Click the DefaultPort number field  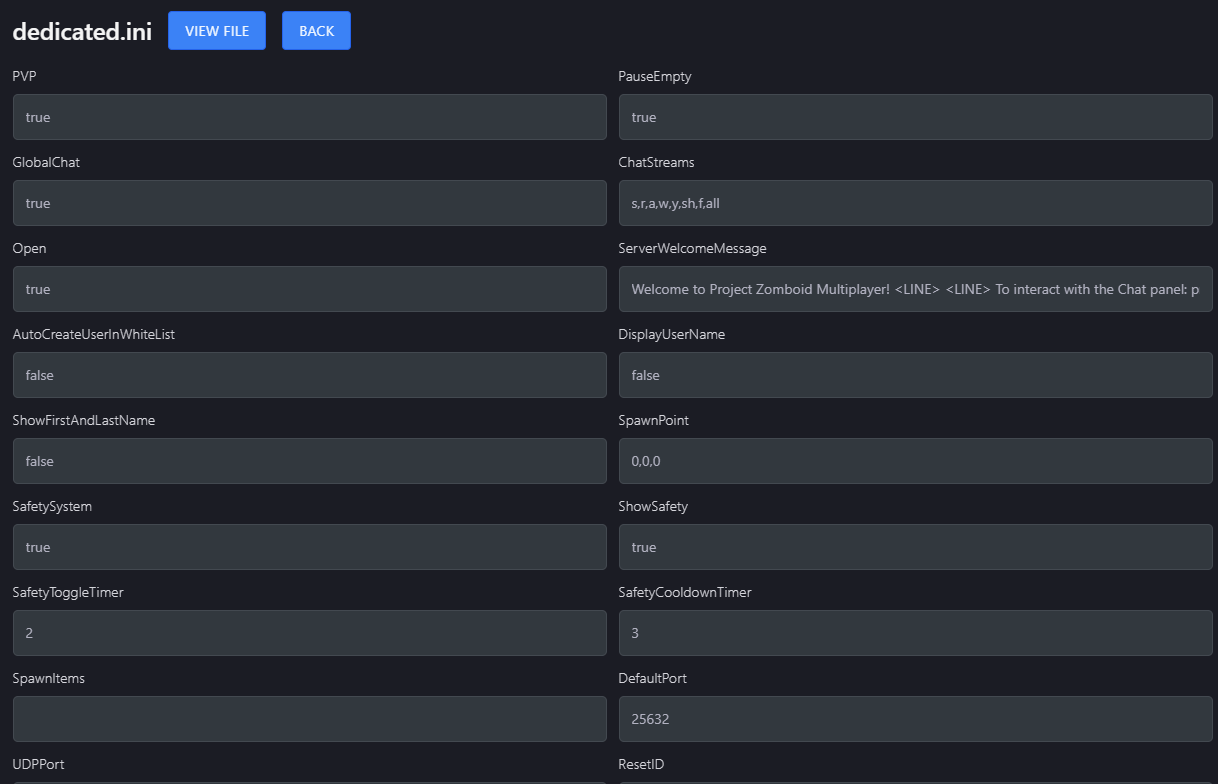pyautogui.click(x=915, y=719)
